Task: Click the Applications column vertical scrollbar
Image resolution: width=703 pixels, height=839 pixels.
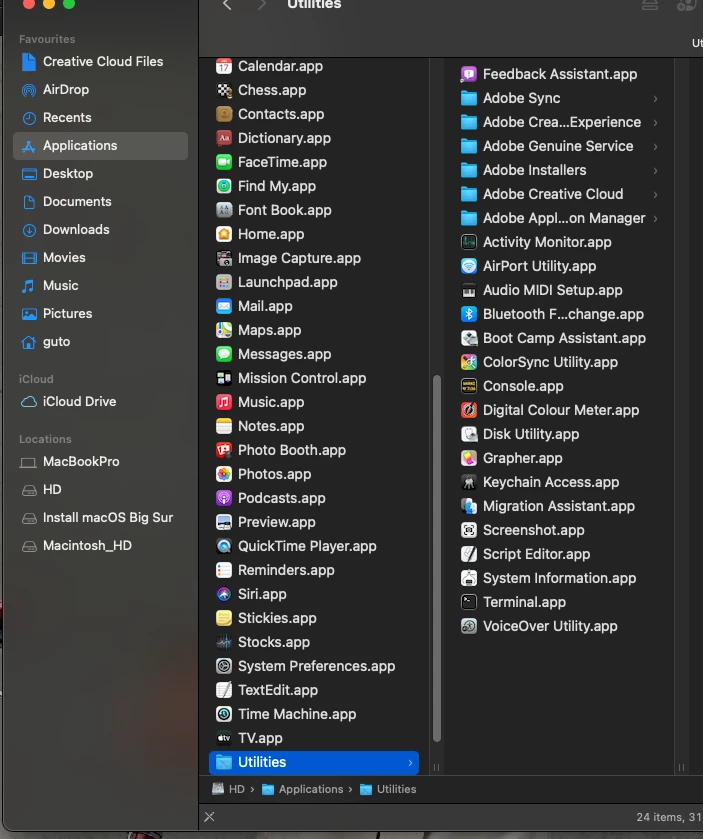Action: [437, 558]
